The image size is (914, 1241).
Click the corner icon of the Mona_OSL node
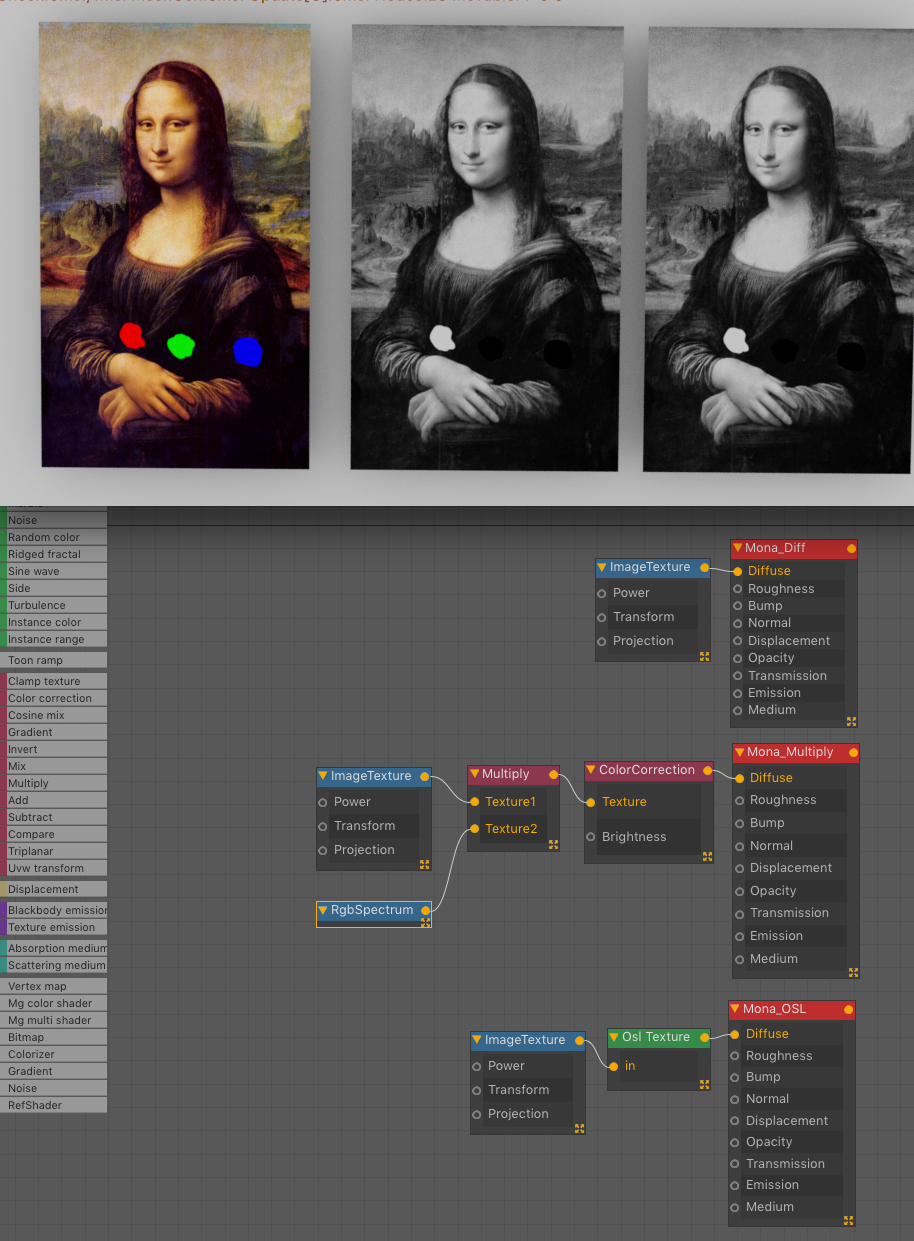point(849,1219)
